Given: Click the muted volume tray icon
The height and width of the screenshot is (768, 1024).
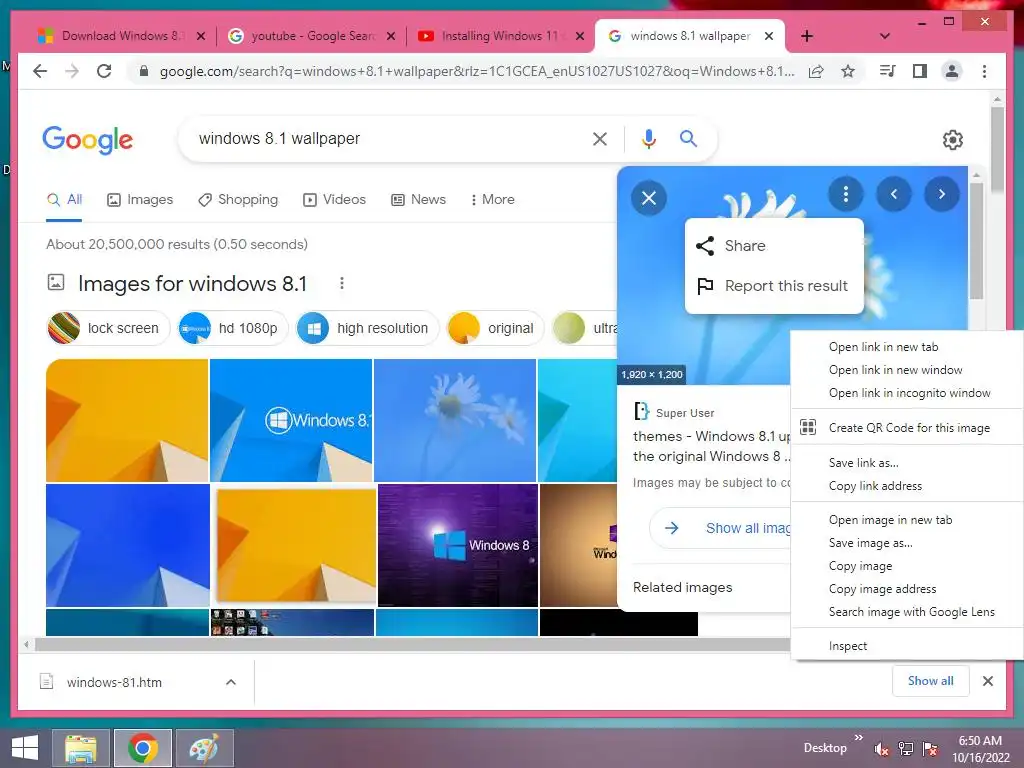Looking at the screenshot, I should (882, 749).
